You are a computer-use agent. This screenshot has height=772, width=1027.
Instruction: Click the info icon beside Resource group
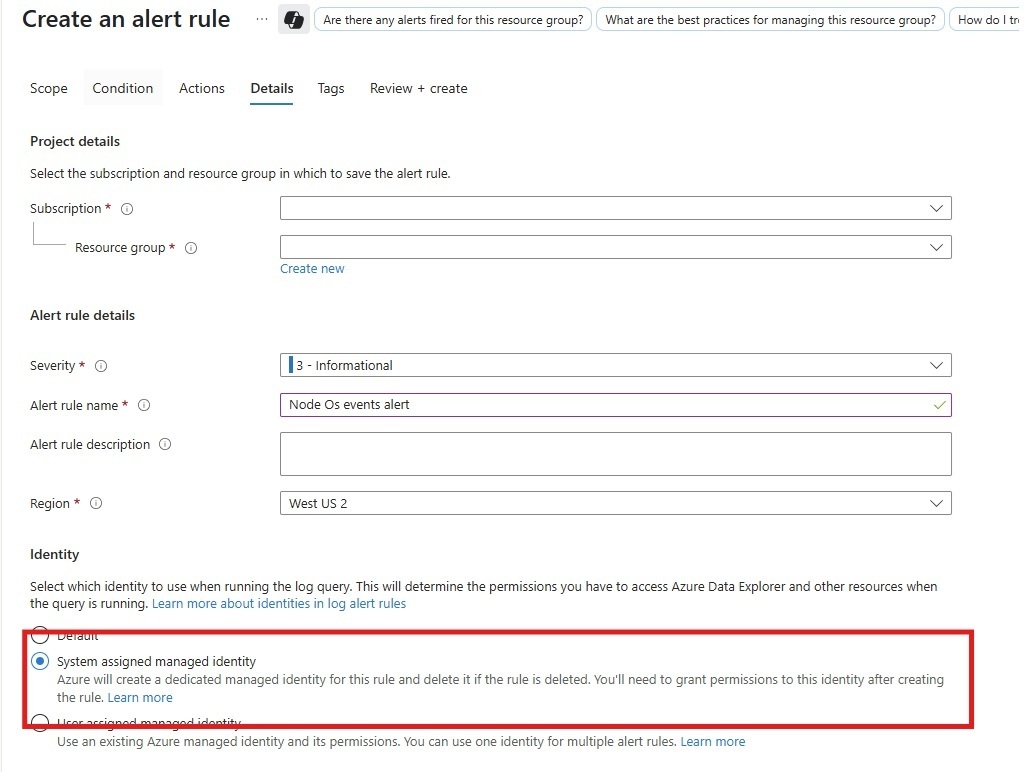pyautogui.click(x=191, y=247)
